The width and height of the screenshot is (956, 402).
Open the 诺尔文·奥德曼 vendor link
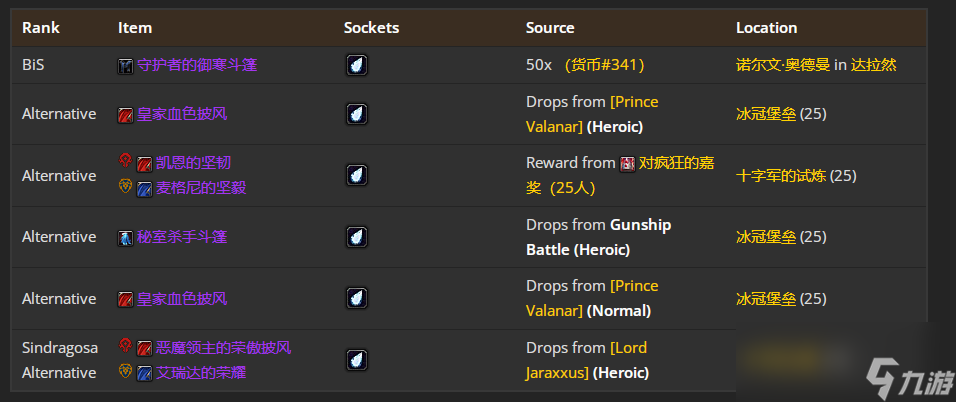[783, 65]
